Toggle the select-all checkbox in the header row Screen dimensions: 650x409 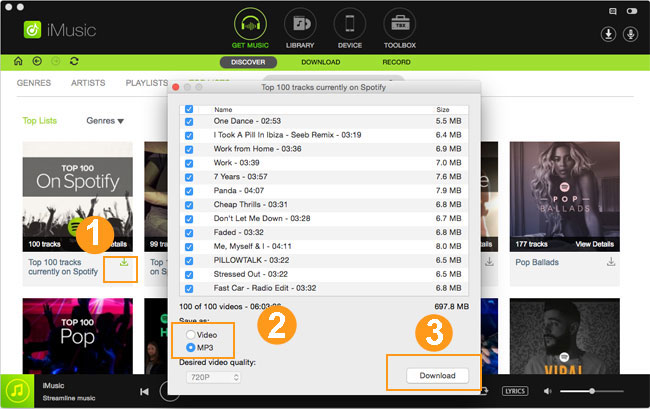click(189, 109)
